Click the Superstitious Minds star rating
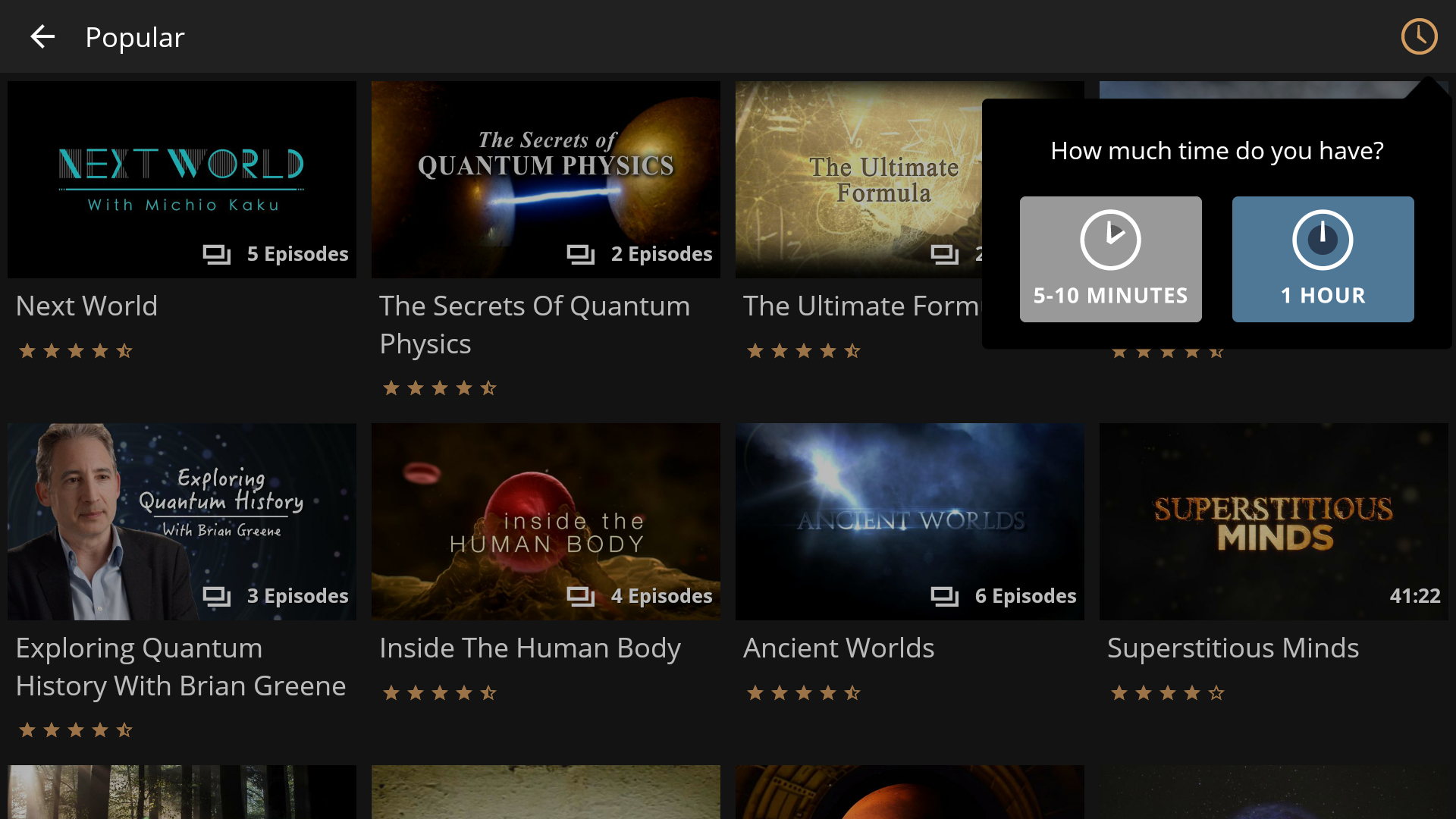The height and width of the screenshot is (819, 1456). [1168, 692]
